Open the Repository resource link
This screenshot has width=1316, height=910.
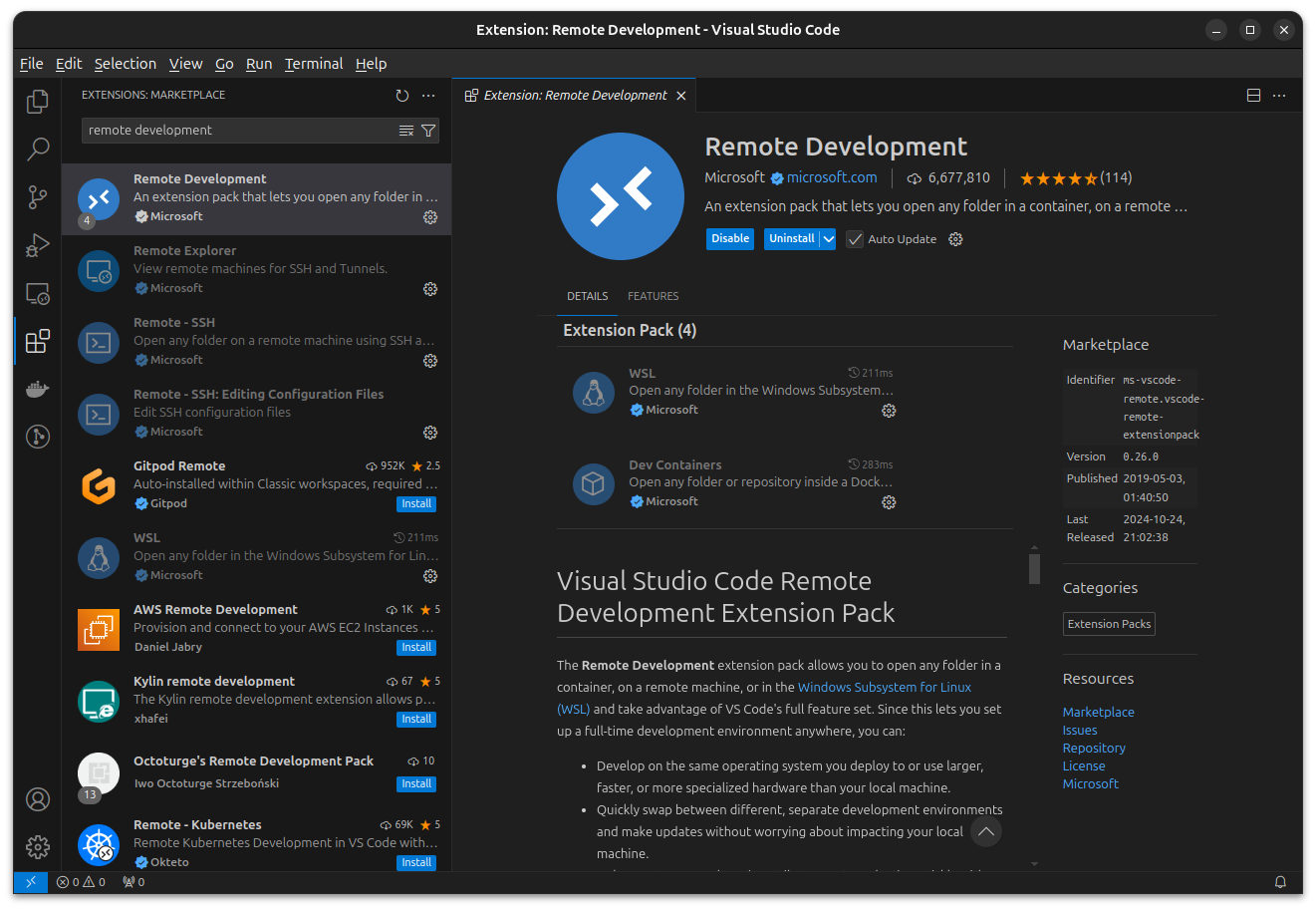click(x=1094, y=748)
